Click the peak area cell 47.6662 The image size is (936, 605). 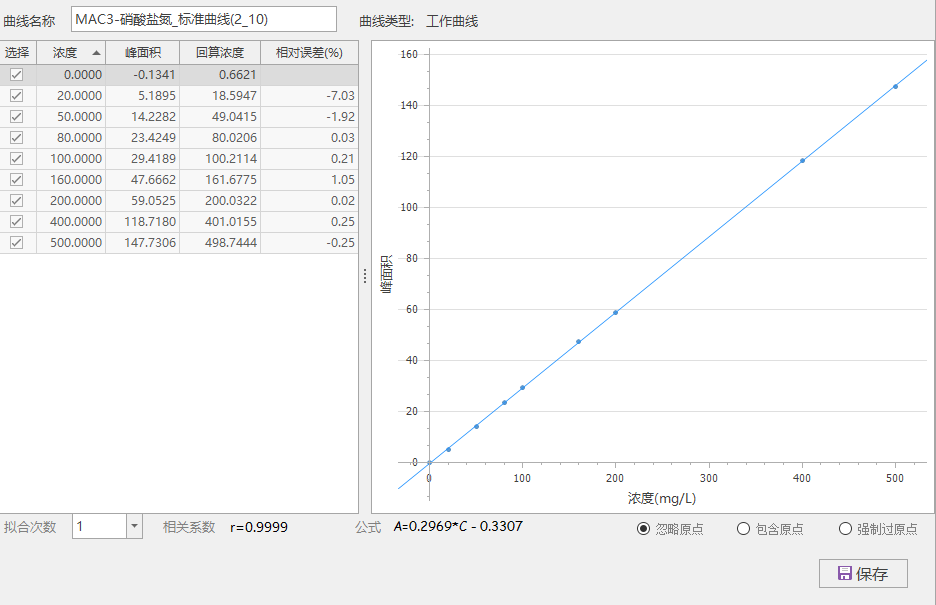143,179
